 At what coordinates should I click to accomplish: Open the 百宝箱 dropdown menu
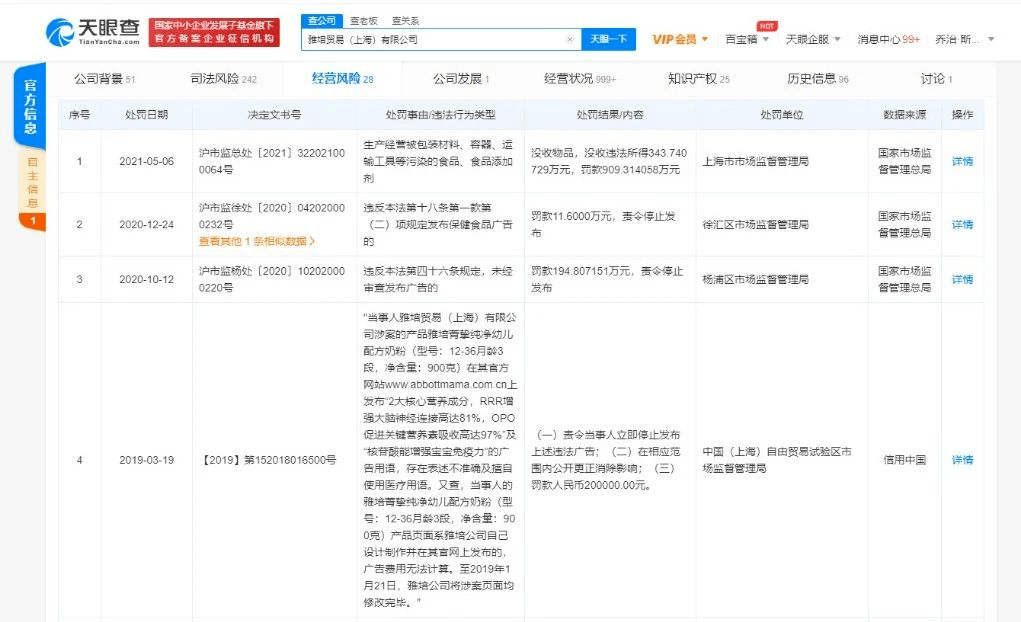747,40
